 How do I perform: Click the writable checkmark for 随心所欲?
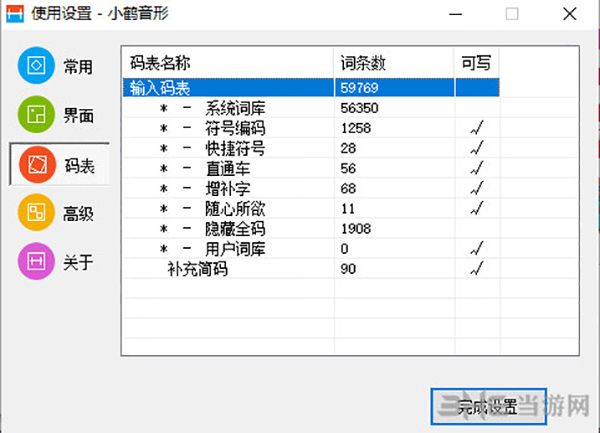[x=477, y=208]
